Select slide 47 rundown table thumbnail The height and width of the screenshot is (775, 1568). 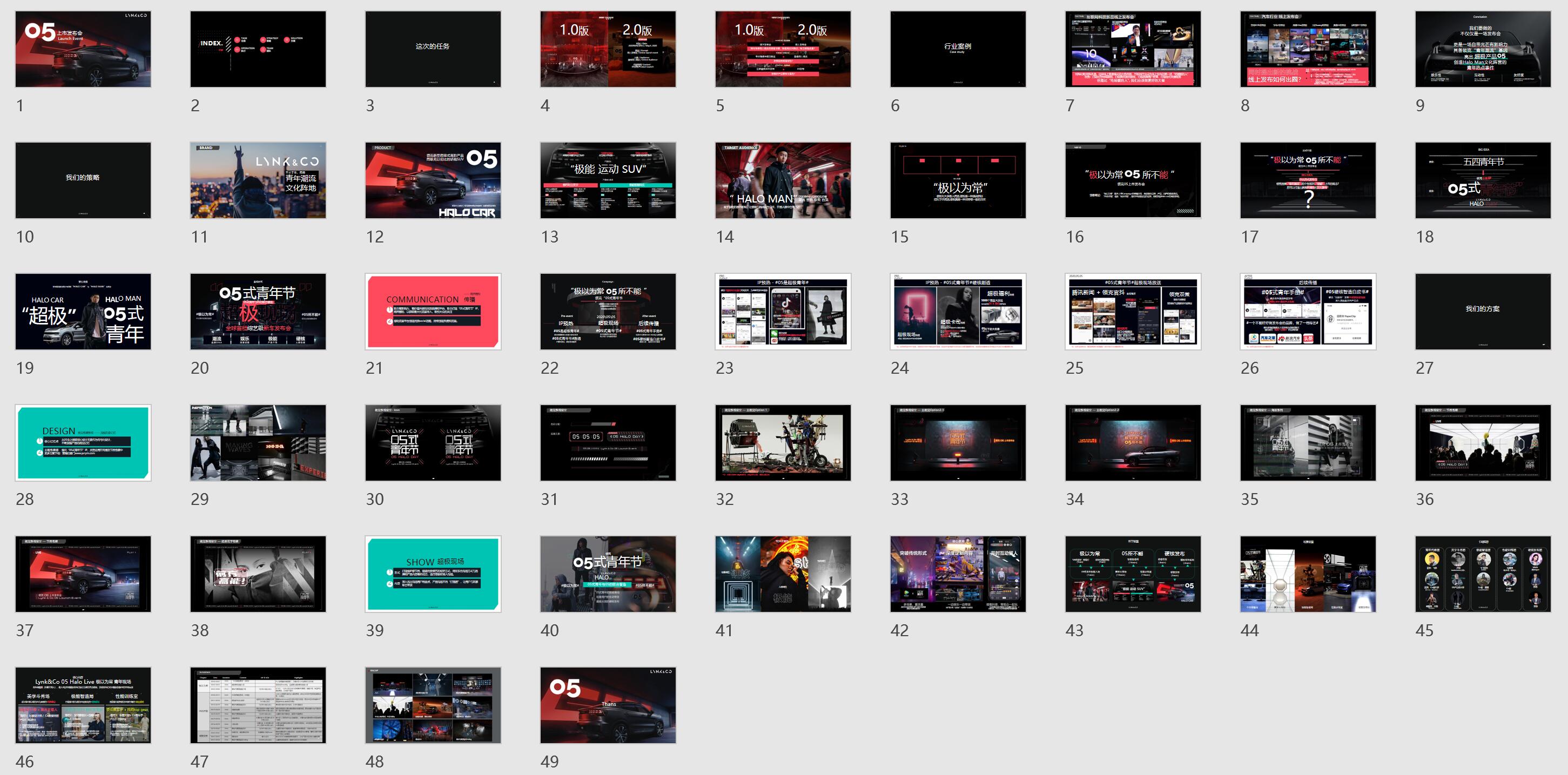pos(258,705)
